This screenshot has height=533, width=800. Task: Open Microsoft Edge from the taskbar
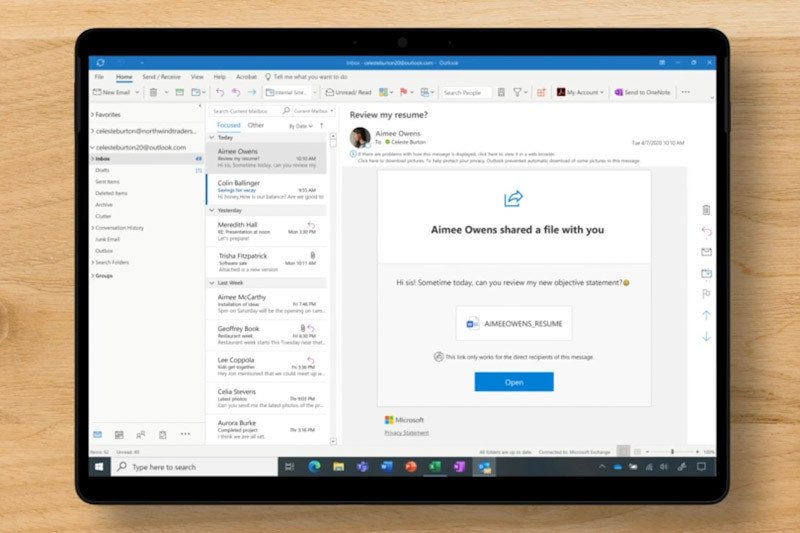(x=314, y=466)
